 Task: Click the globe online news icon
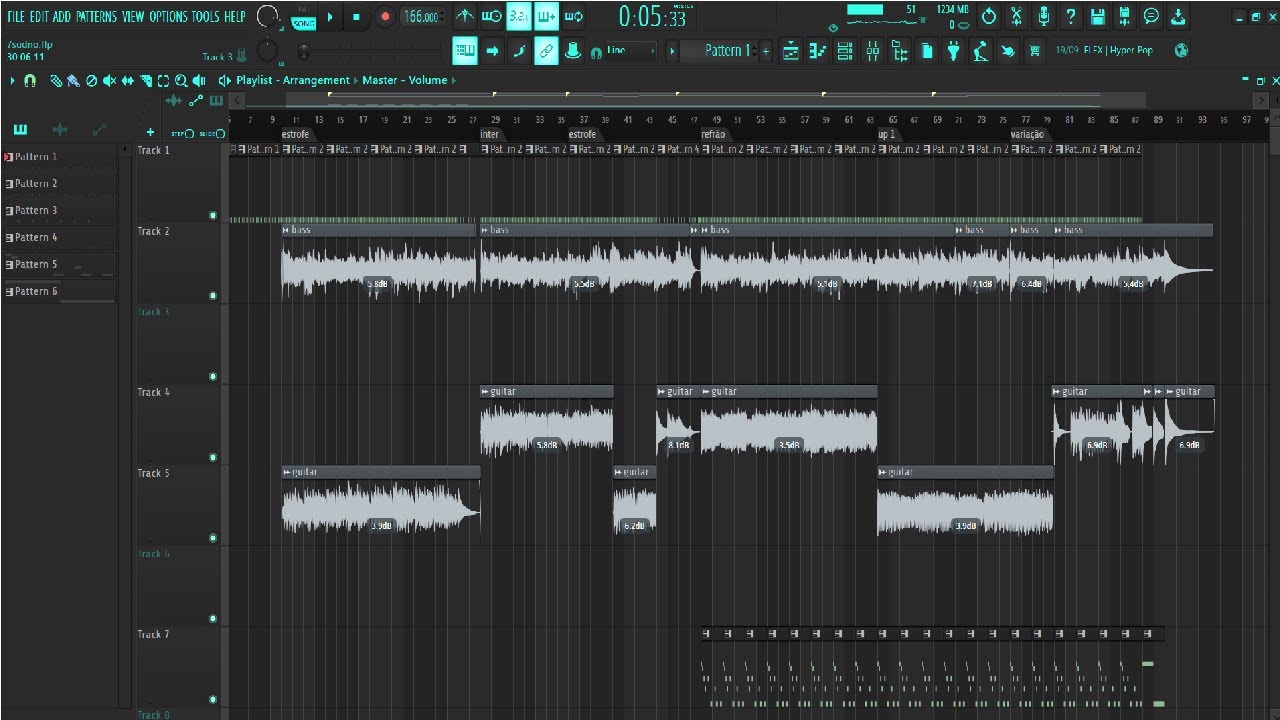click(1182, 51)
